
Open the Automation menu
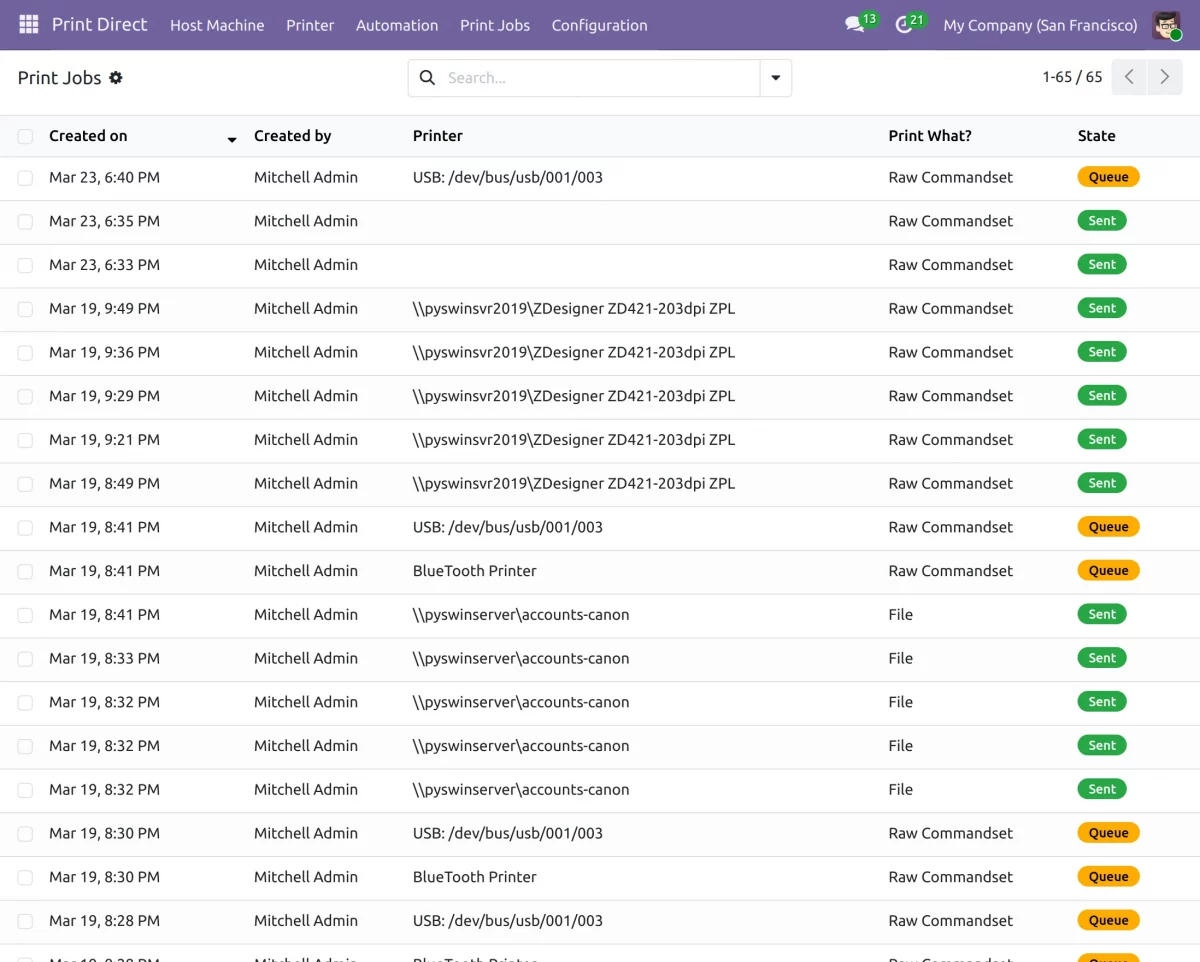397,25
